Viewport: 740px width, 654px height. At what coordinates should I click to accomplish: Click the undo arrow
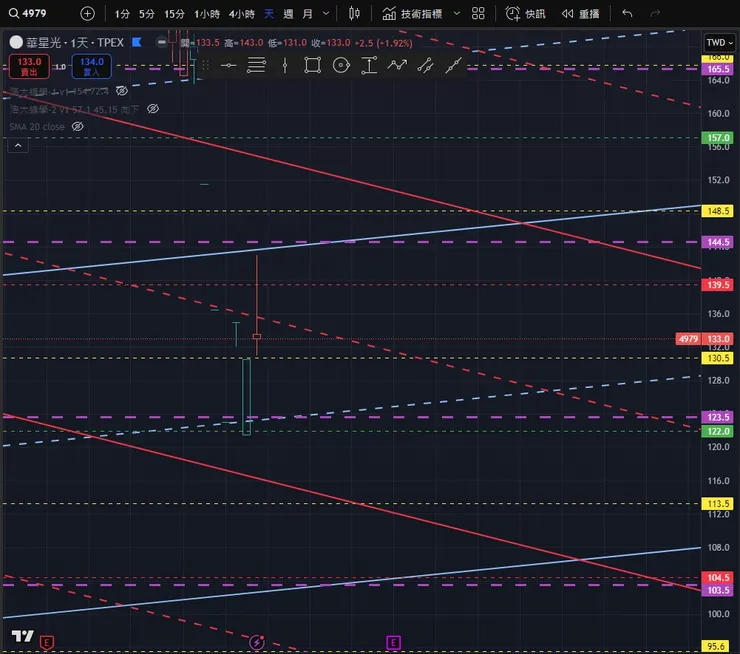(627, 13)
